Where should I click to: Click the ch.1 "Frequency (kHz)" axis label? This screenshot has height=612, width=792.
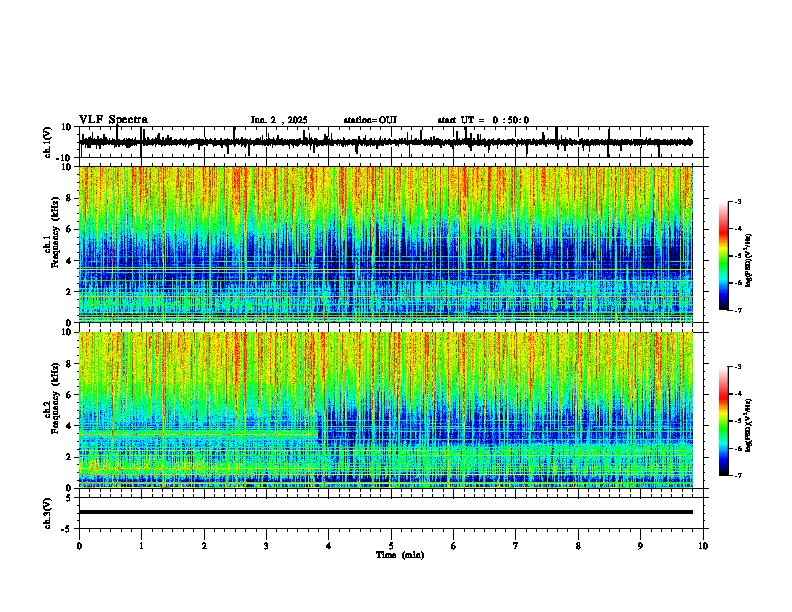56,232
